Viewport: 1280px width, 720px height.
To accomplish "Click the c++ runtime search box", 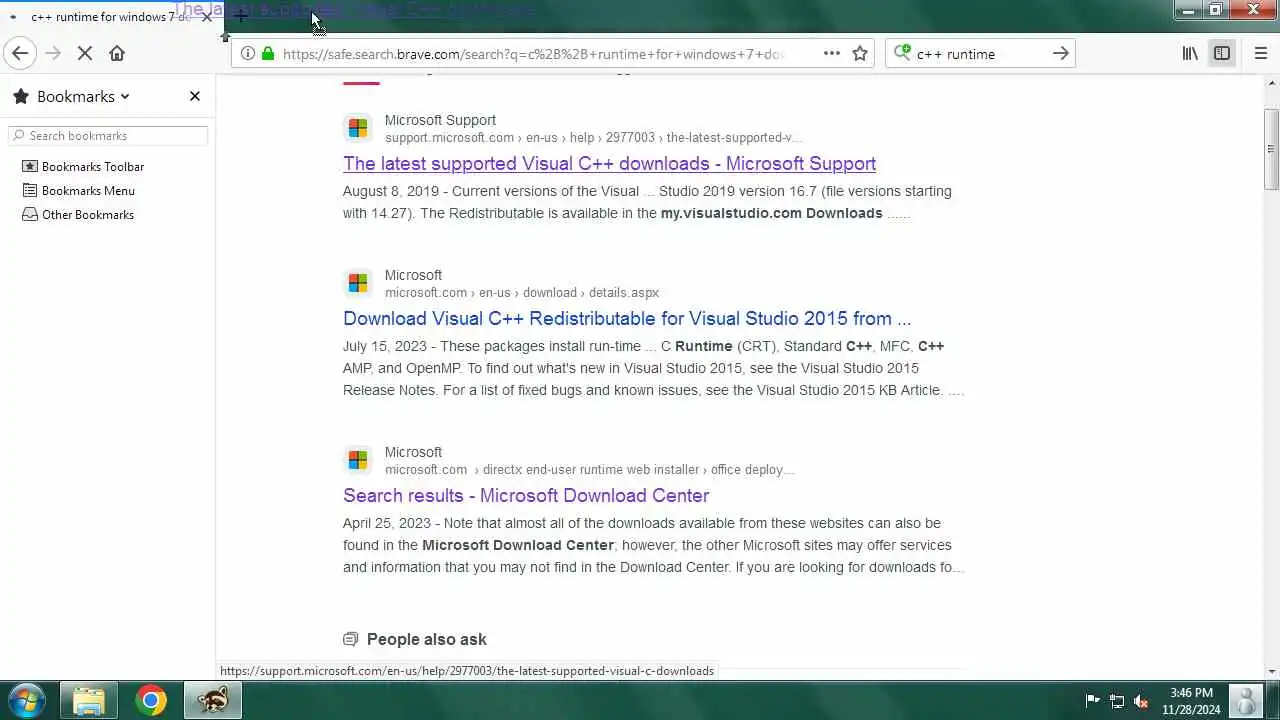I will (x=980, y=54).
